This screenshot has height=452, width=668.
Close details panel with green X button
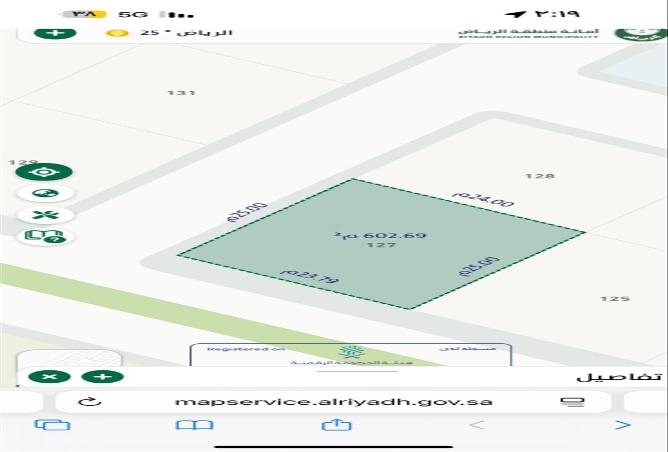49,377
